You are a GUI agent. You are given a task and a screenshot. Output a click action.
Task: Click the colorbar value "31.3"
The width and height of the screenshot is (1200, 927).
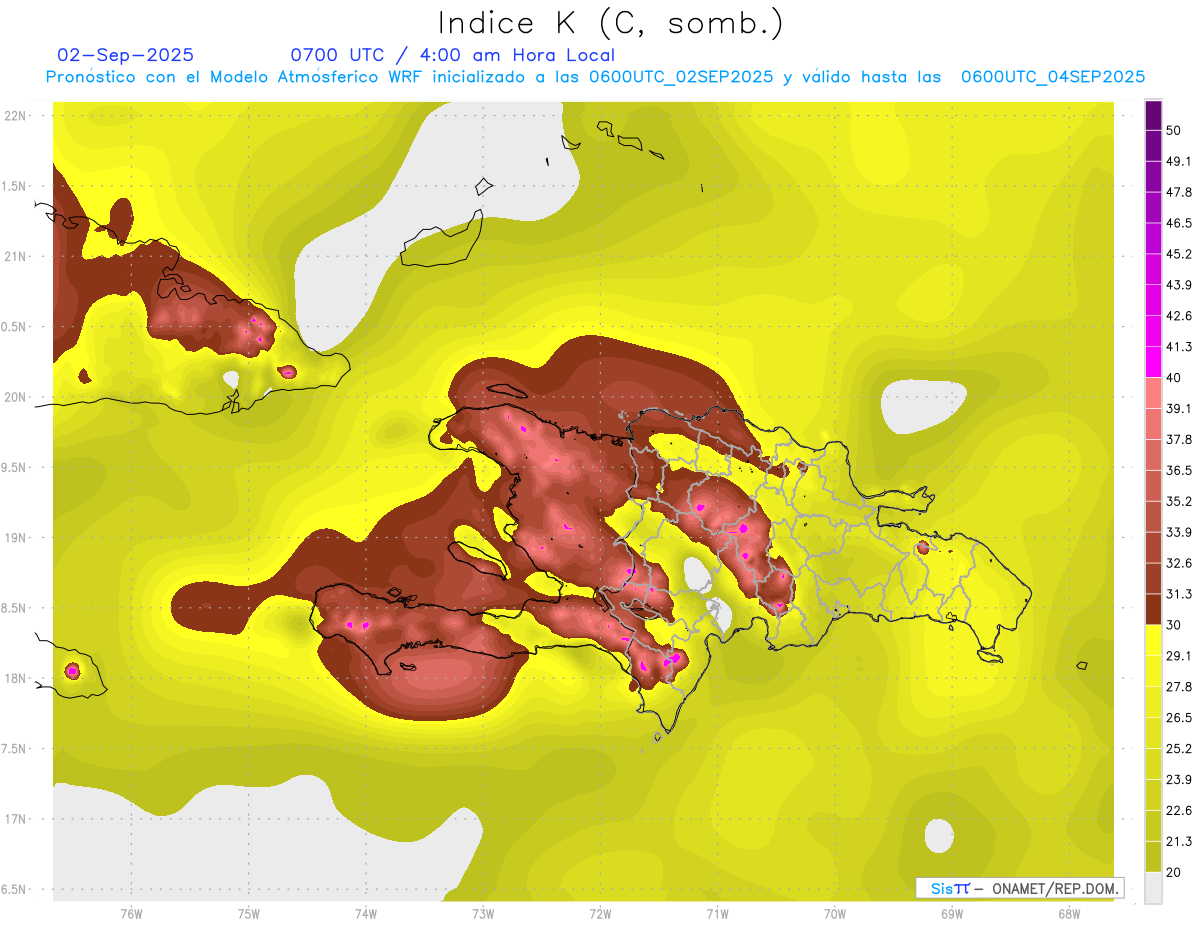(x=1179, y=594)
